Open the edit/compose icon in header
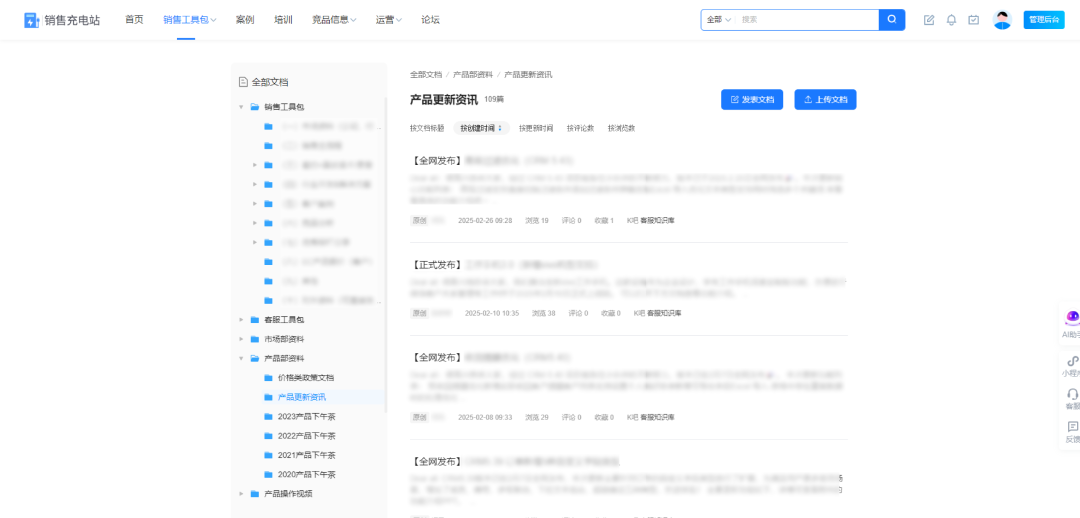1080x518 pixels. pyautogui.click(x=929, y=20)
